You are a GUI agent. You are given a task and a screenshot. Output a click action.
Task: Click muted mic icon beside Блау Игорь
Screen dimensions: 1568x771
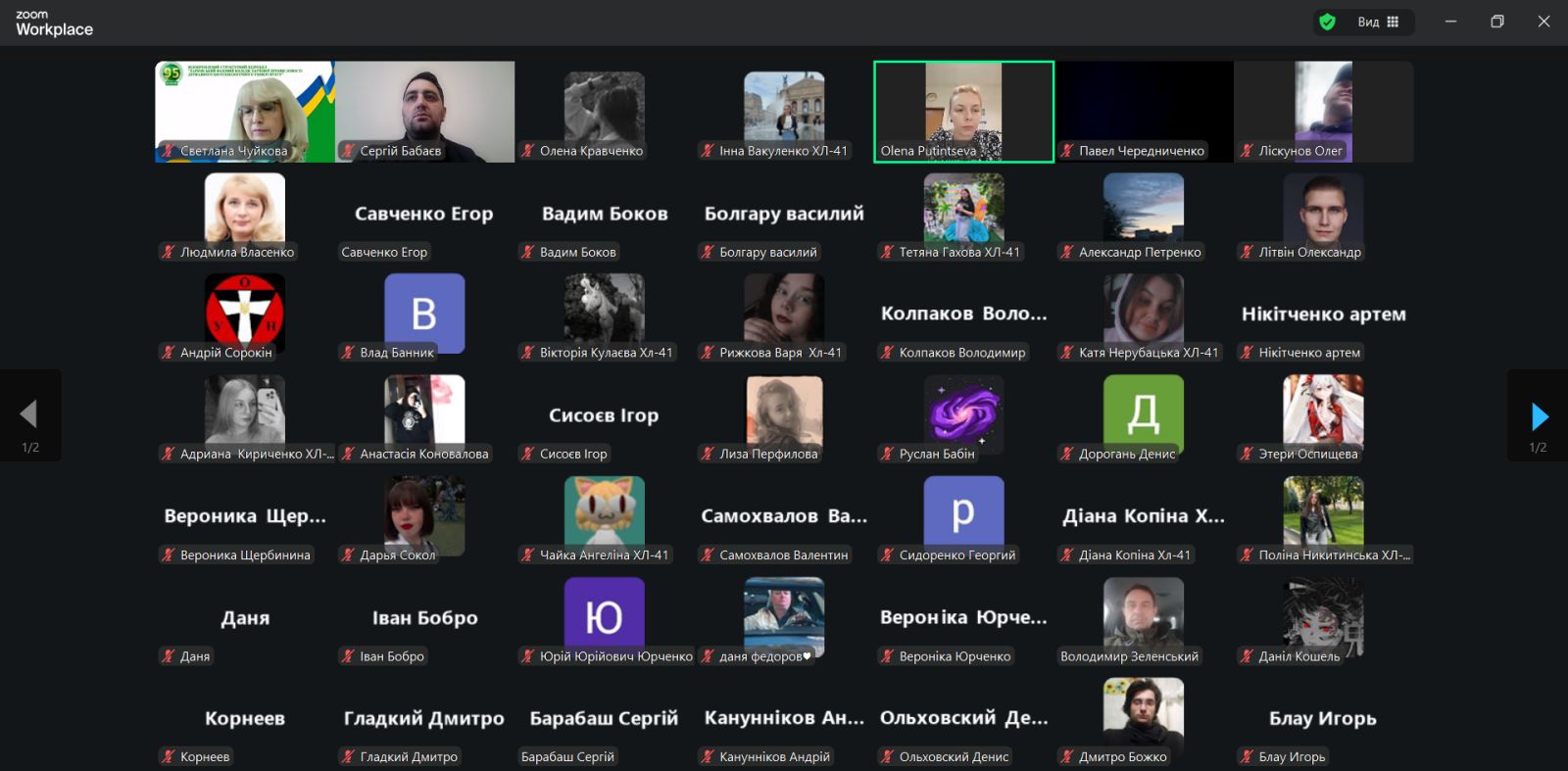coord(1247,756)
